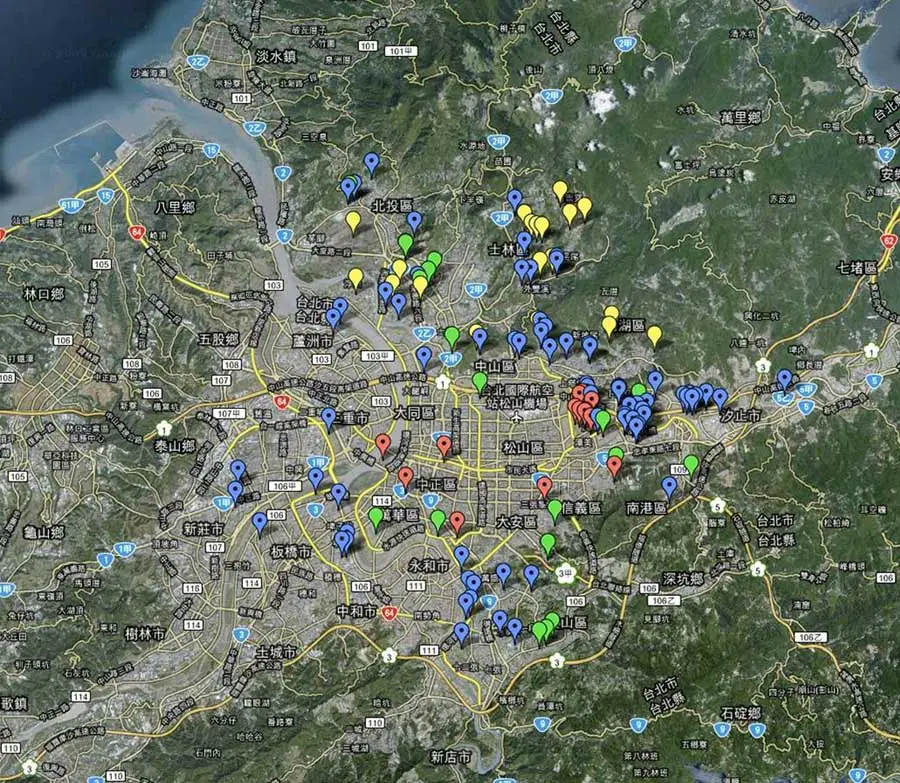Click the 板橋市 label
This screenshot has width=900, height=783.
click(290, 552)
